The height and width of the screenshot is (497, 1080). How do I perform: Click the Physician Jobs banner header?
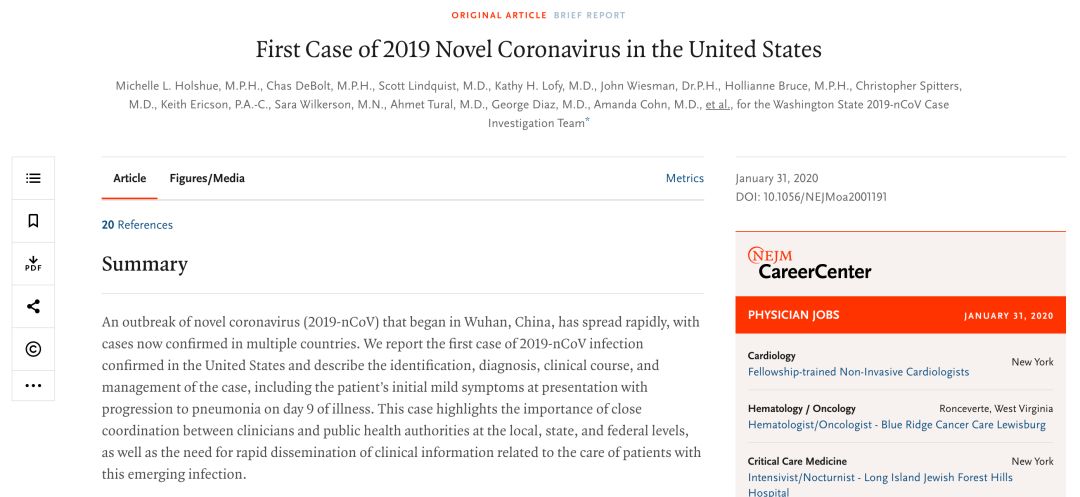pyautogui.click(x=793, y=315)
